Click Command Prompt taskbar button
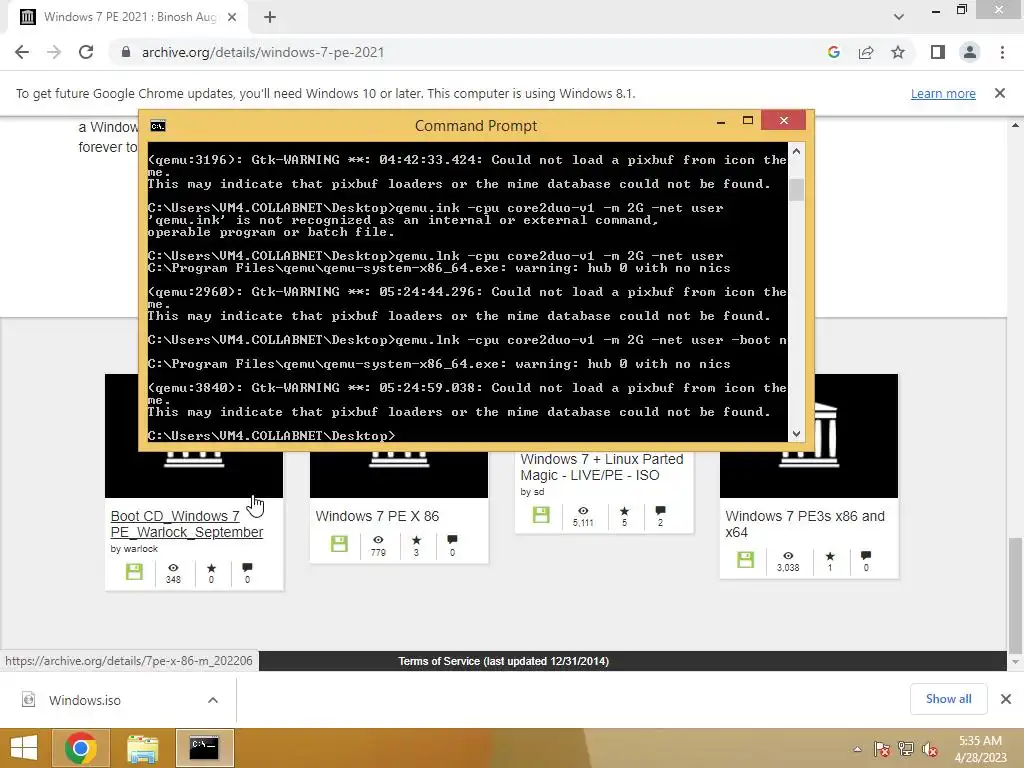Image resolution: width=1024 pixels, height=768 pixels. point(204,748)
